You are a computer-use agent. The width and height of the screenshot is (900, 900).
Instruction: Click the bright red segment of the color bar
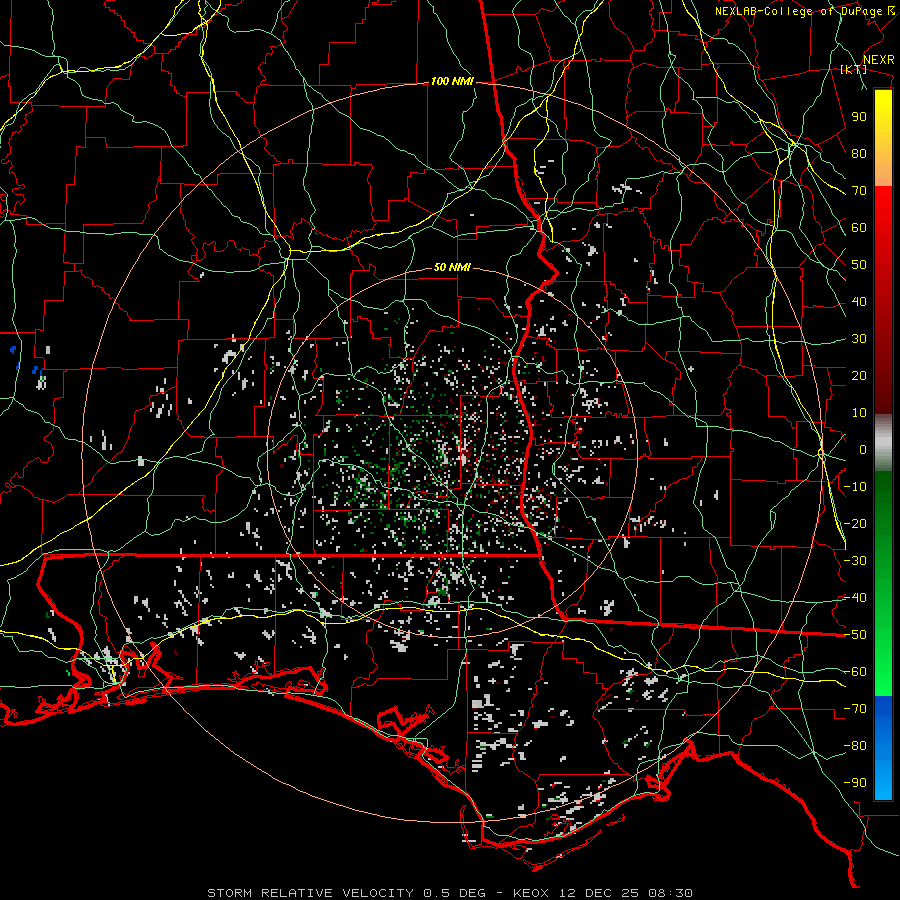(883, 207)
